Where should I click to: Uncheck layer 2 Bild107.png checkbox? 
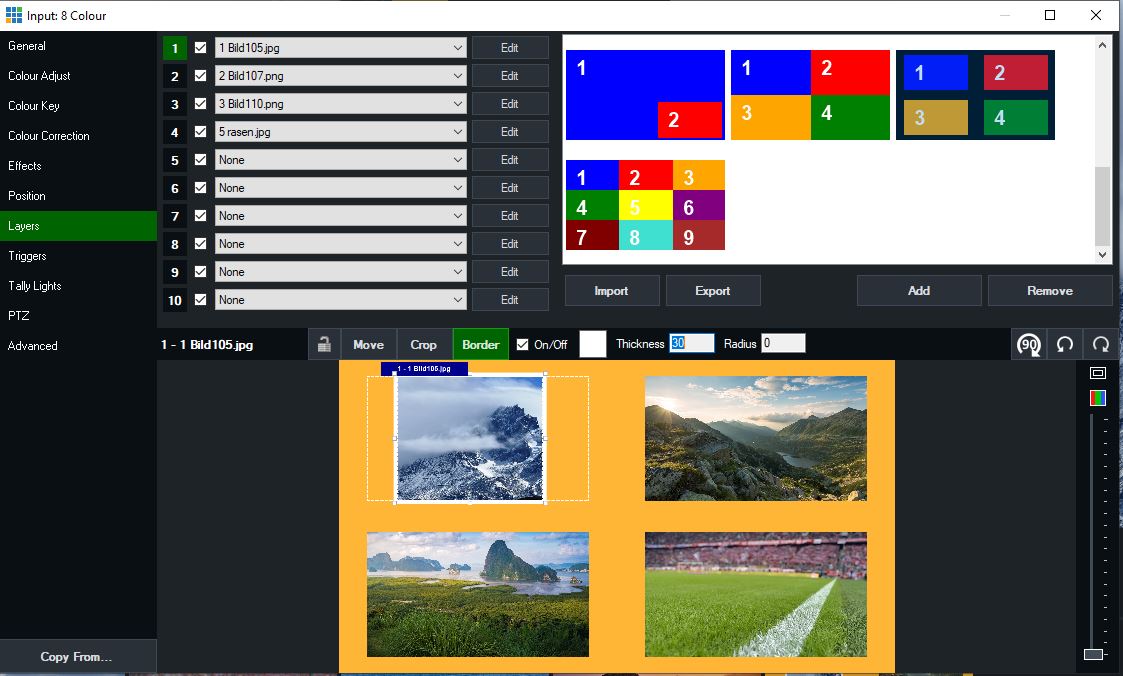(201, 76)
